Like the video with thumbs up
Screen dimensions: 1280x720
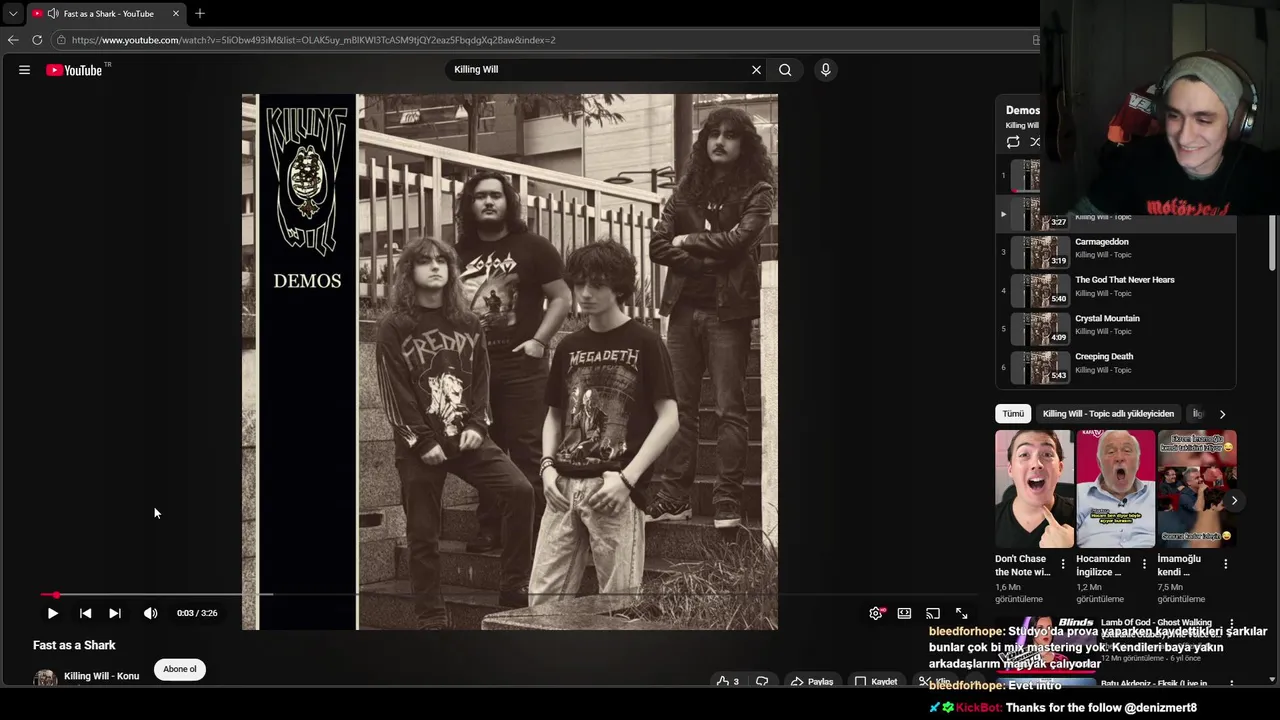[x=727, y=682]
